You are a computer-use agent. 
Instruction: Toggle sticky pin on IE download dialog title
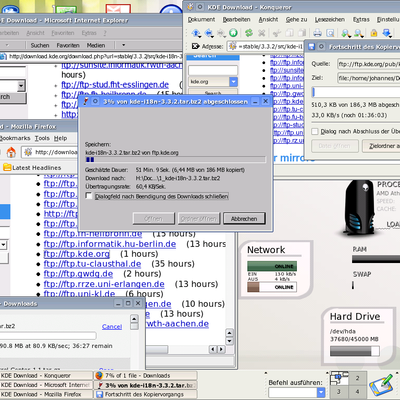pyautogui.click(x=95, y=101)
